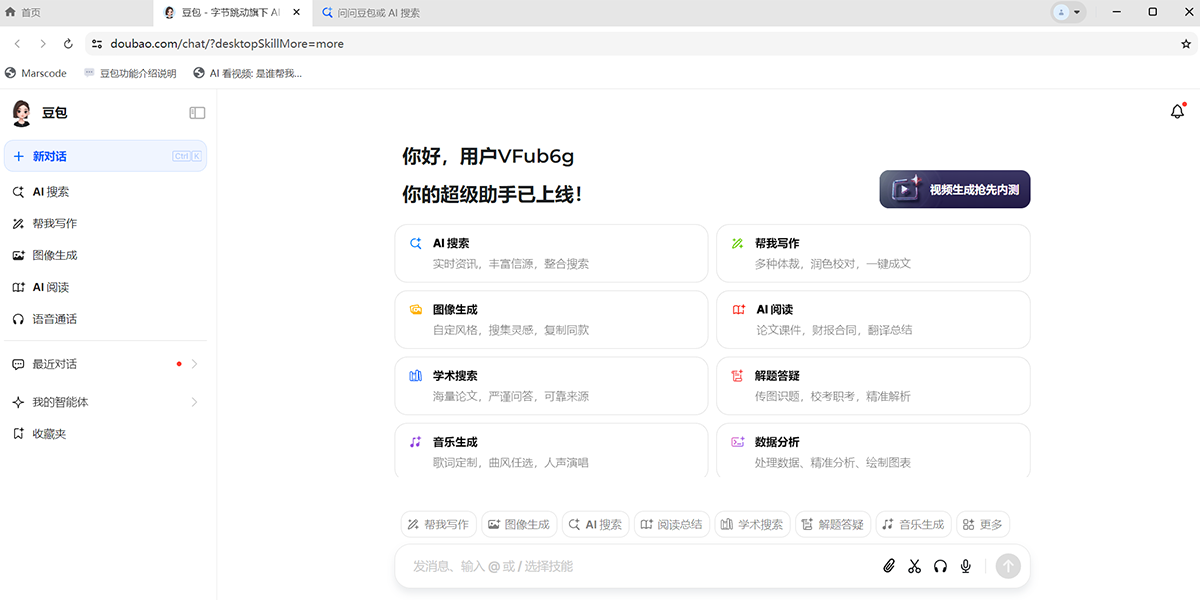The width and height of the screenshot is (1200, 600).
Task: Click the microphone voice input icon
Action: click(966, 566)
